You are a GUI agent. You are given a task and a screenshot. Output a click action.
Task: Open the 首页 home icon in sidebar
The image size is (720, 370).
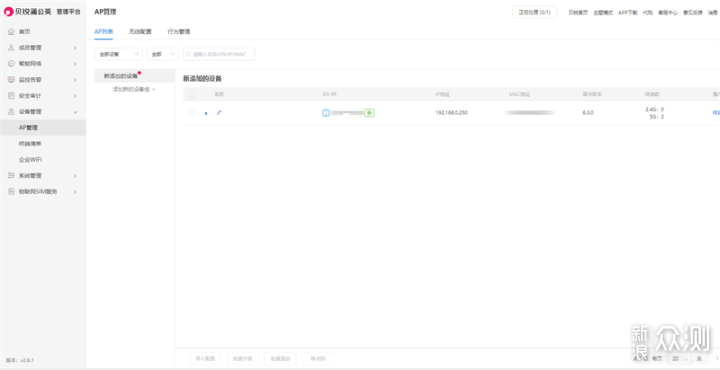11,32
